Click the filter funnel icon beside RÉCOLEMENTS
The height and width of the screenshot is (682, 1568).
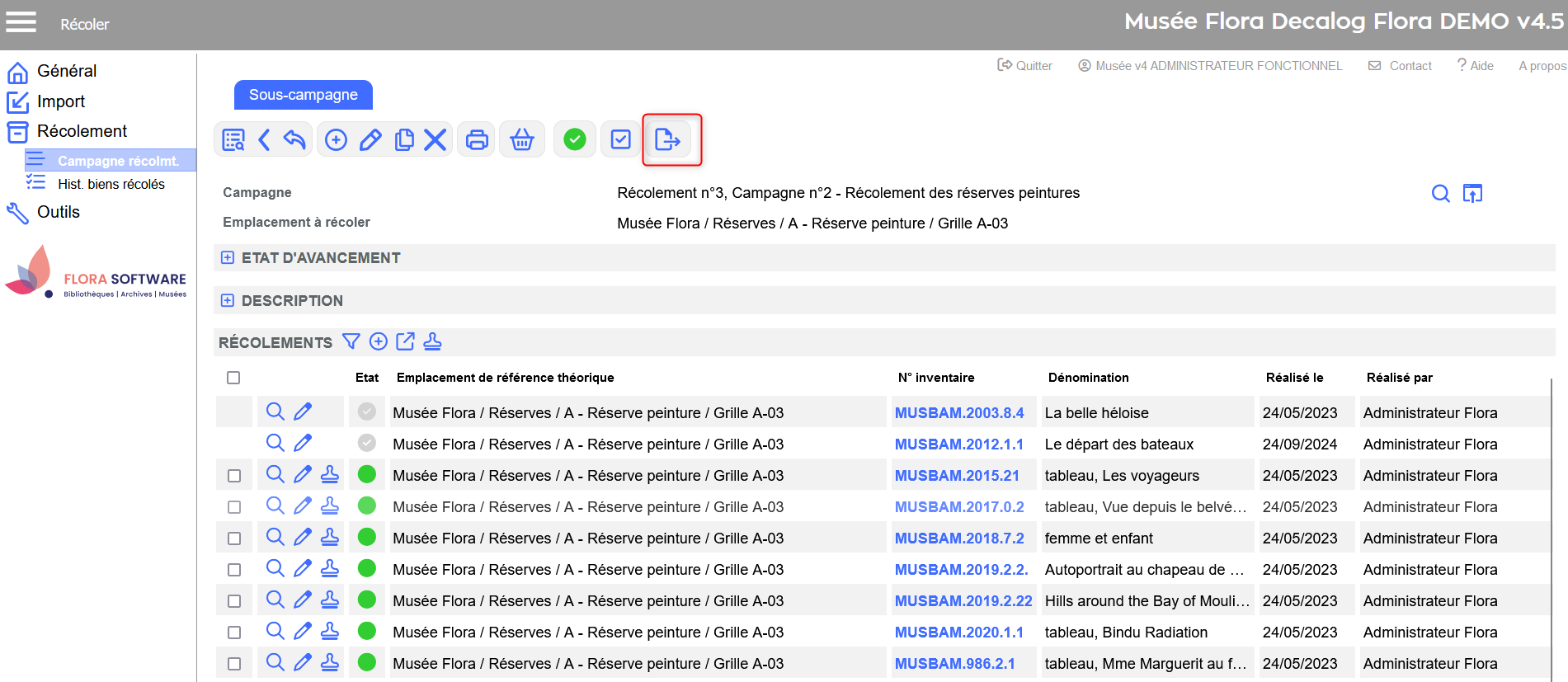click(x=351, y=341)
